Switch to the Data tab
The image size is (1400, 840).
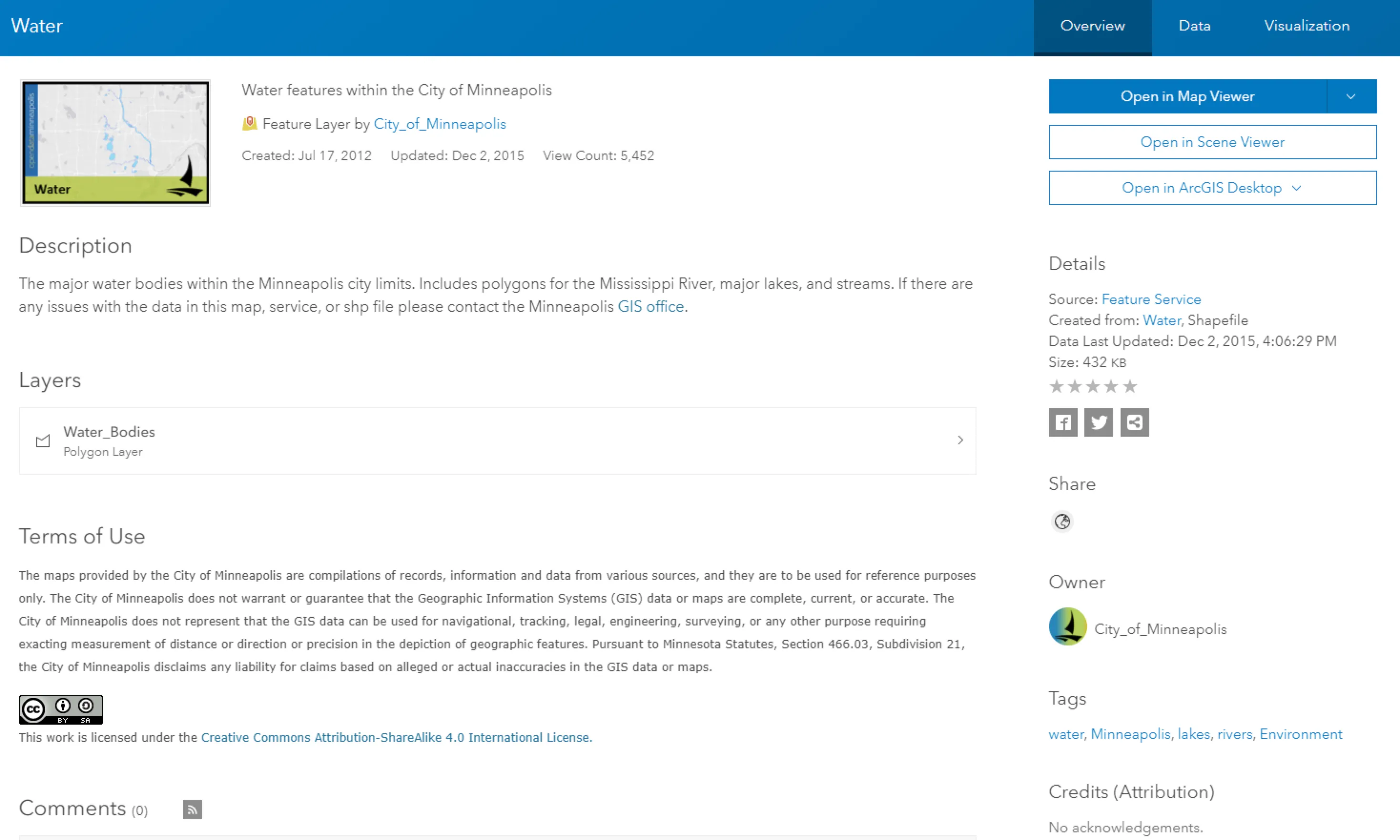point(1194,26)
